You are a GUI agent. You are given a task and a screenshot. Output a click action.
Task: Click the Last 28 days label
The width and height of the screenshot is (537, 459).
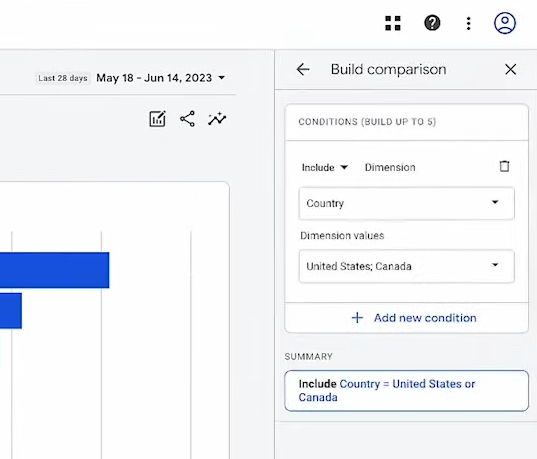tap(63, 78)
